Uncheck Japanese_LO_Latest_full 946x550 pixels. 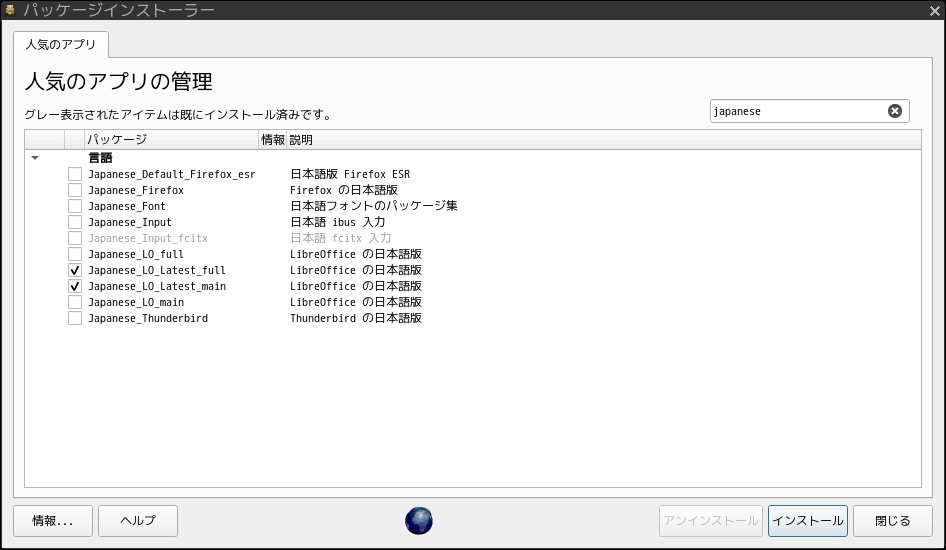[75, 270]
